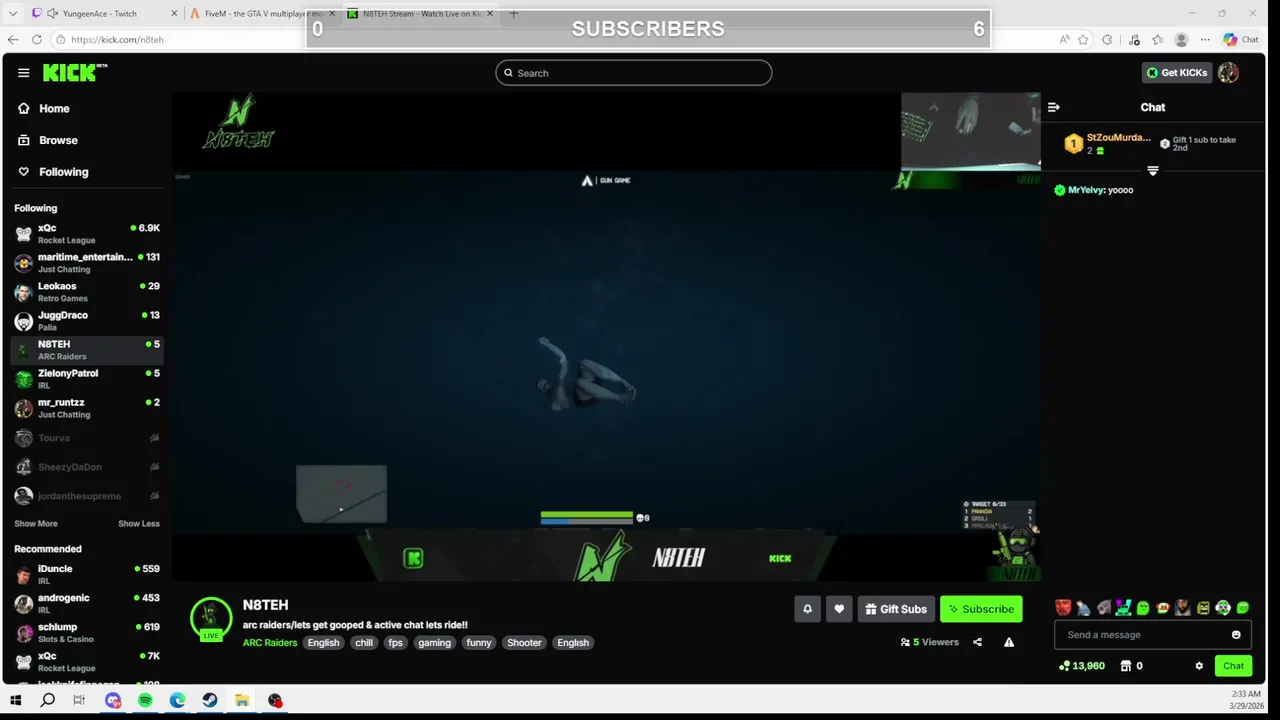This screenshot has width=1280, height=720.
Task: Open the browser tab list dropdown
Action: click(x=13, y=14)
